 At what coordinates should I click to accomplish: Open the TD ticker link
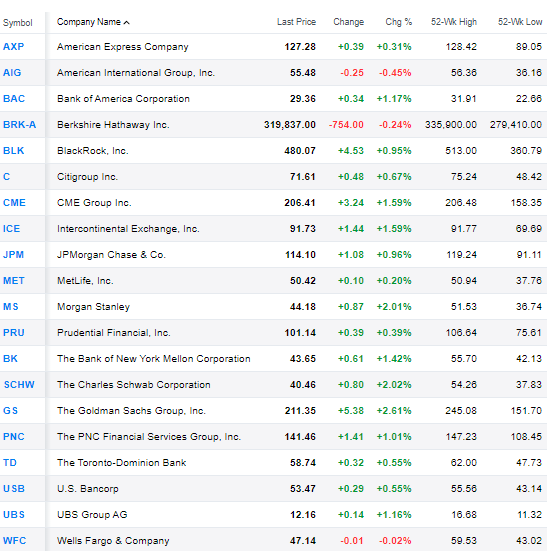click(10, 462)
